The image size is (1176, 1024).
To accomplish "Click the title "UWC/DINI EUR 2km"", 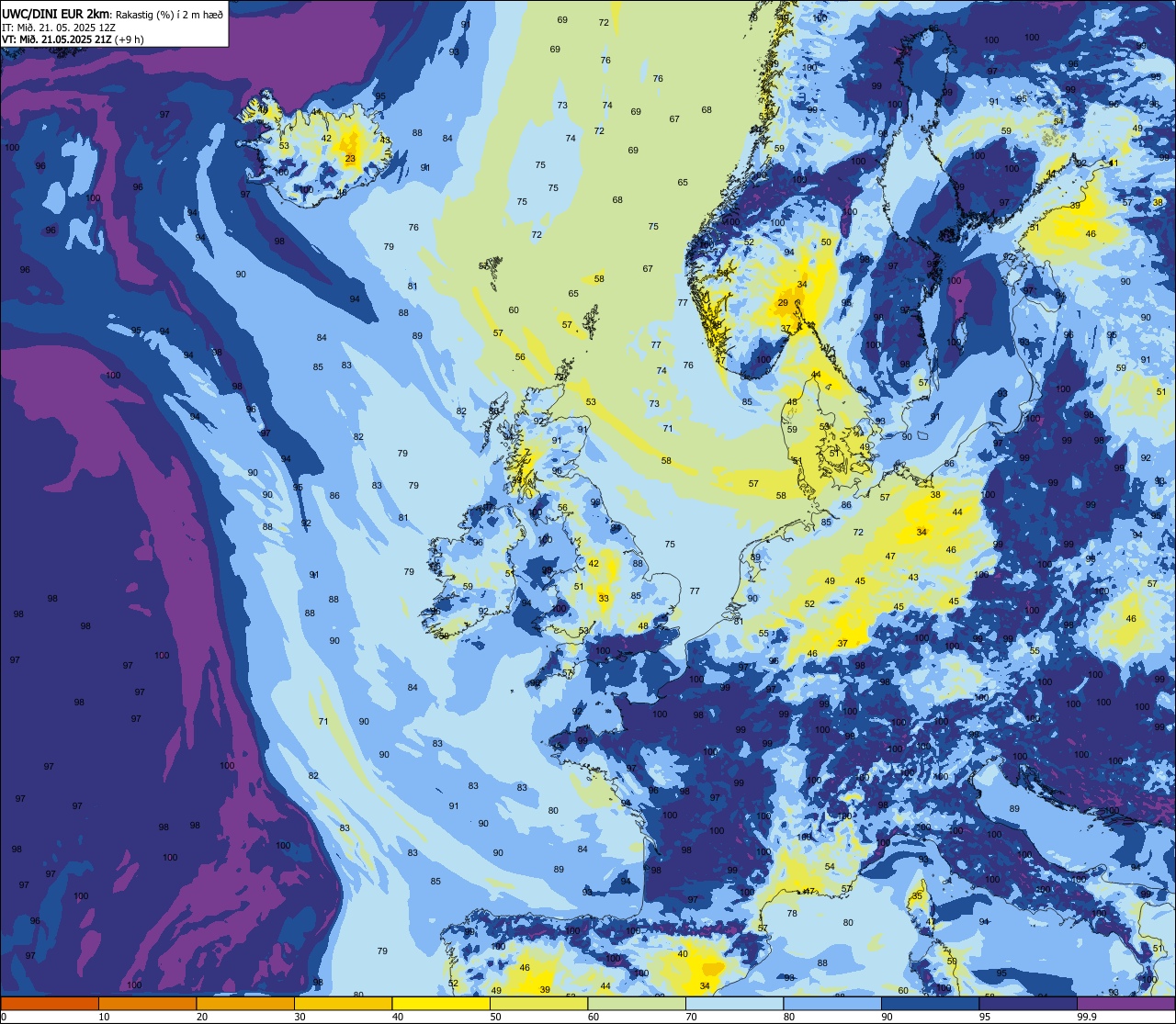I will coord(56,13).
